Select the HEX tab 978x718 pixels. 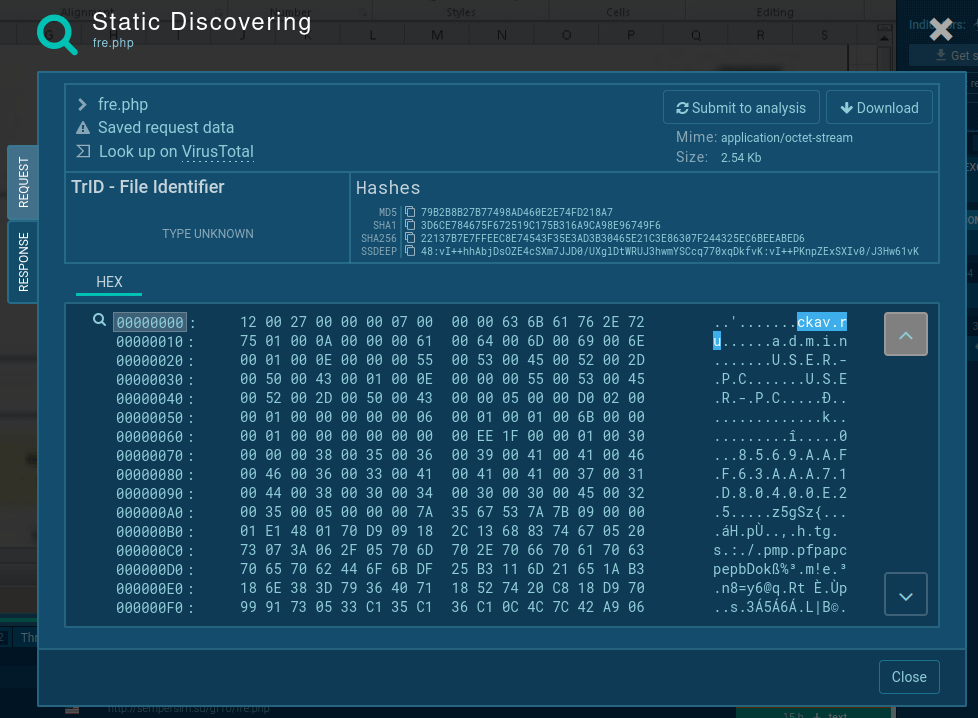109,282
